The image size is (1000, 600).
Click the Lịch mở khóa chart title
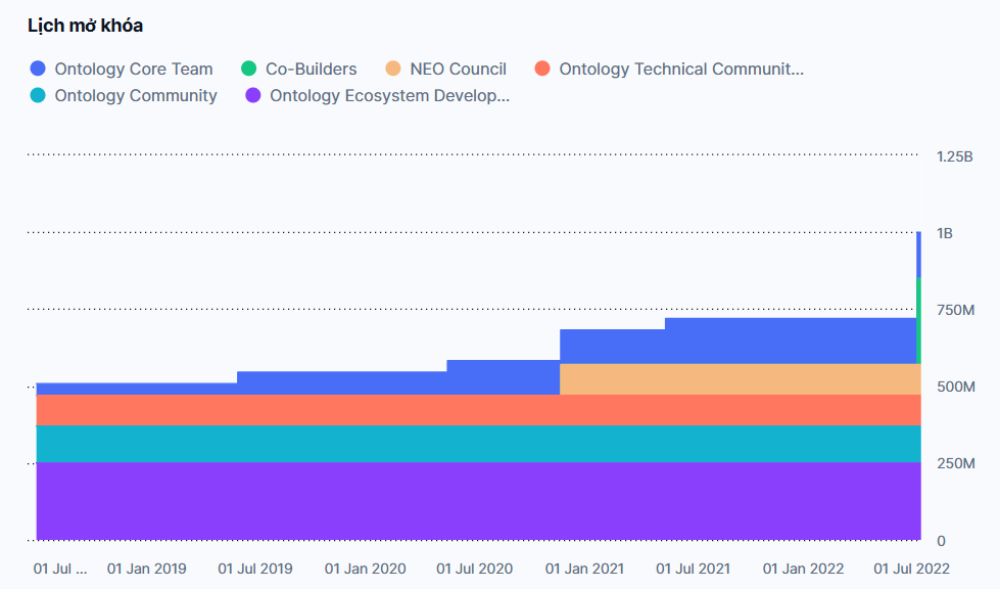pyautogui.click(x=85, y=26)
